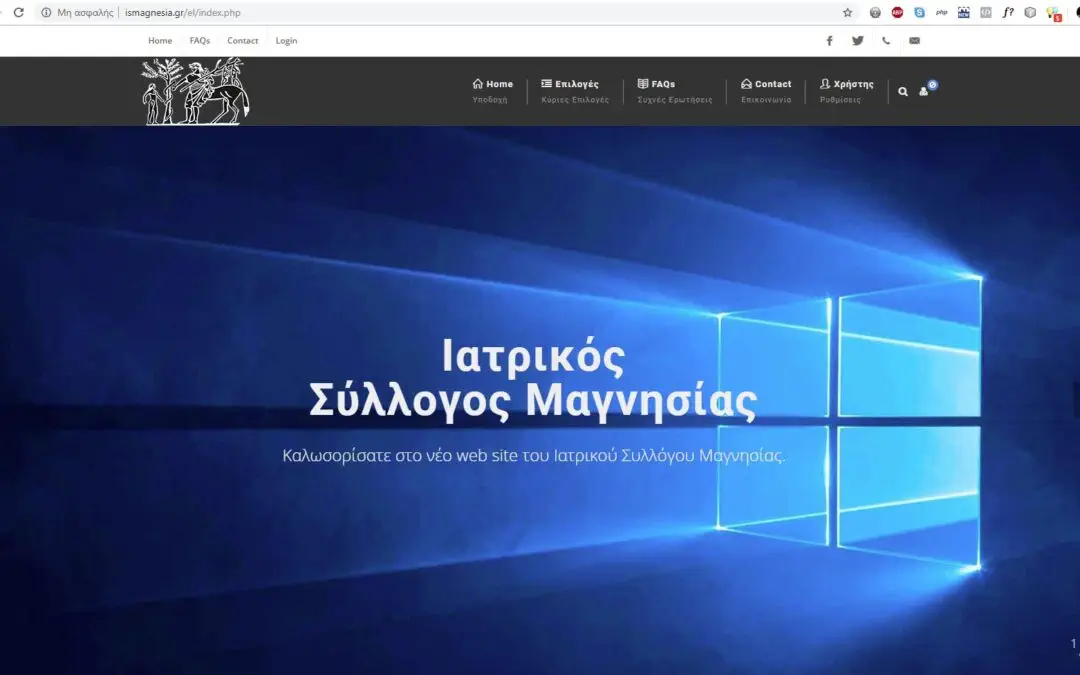Open the Twitter social icon
Image resolution: width=1080 pixels, height=675 pixels.
tap(858, 41)
